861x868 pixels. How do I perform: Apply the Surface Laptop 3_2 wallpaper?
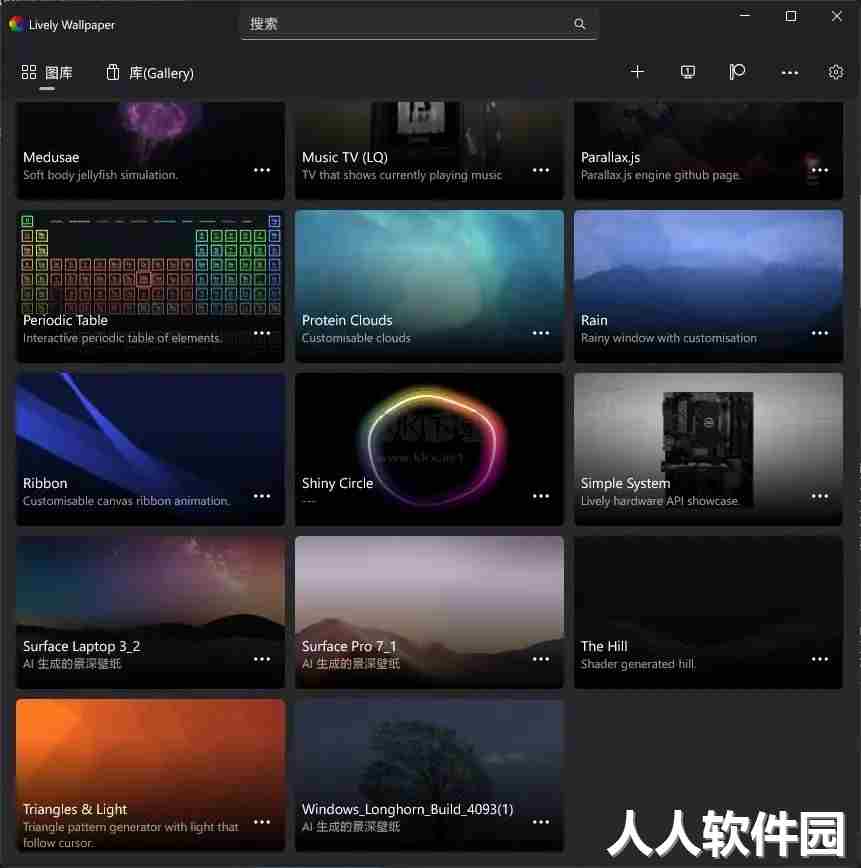[x=151, y=612]
